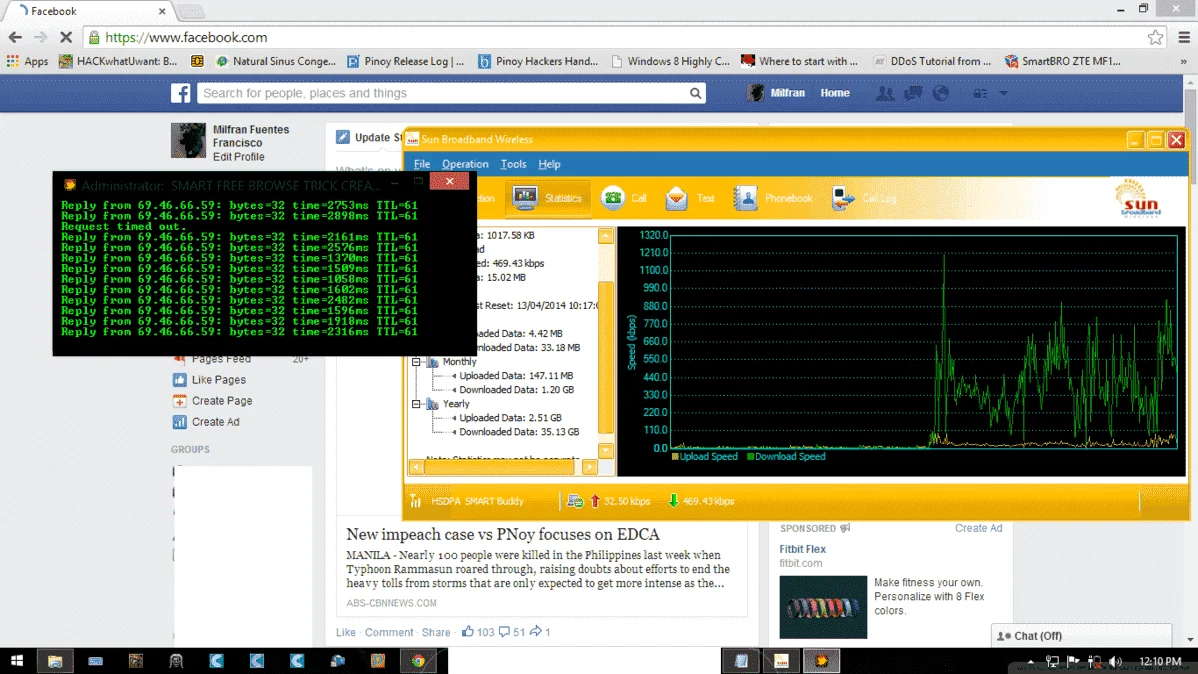
Task: Click taskbar volume icon
Action: pos(1116,662)
